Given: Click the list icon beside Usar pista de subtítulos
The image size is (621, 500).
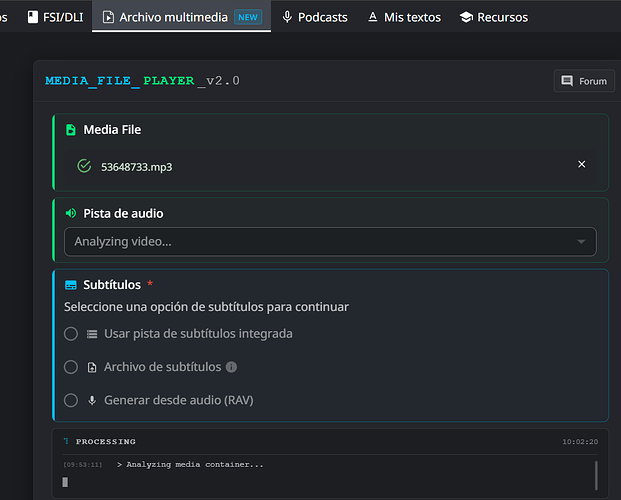Looking at the screenshot, I should (92, 334).
